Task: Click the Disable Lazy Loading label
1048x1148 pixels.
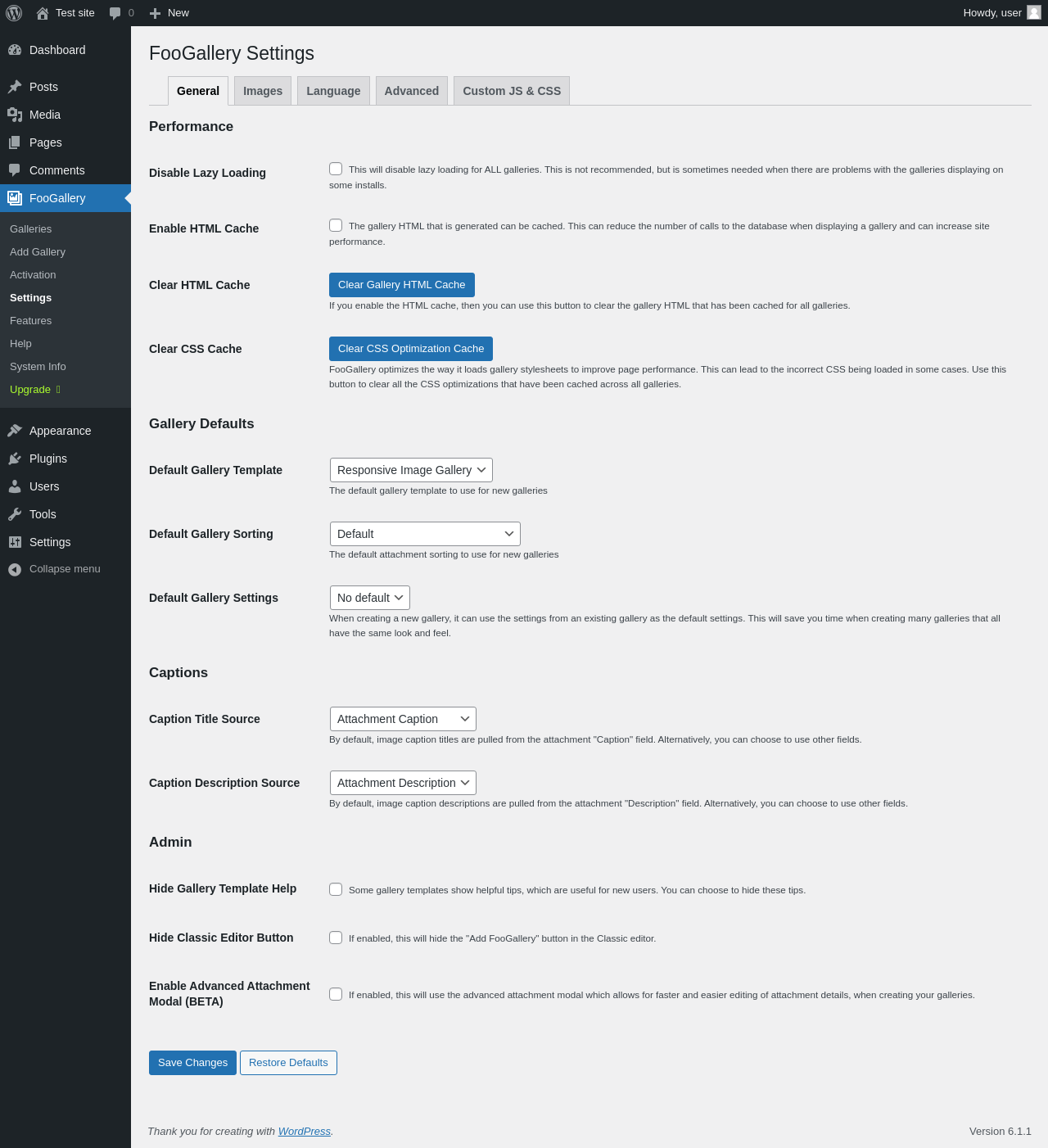Action: point(207,173)
